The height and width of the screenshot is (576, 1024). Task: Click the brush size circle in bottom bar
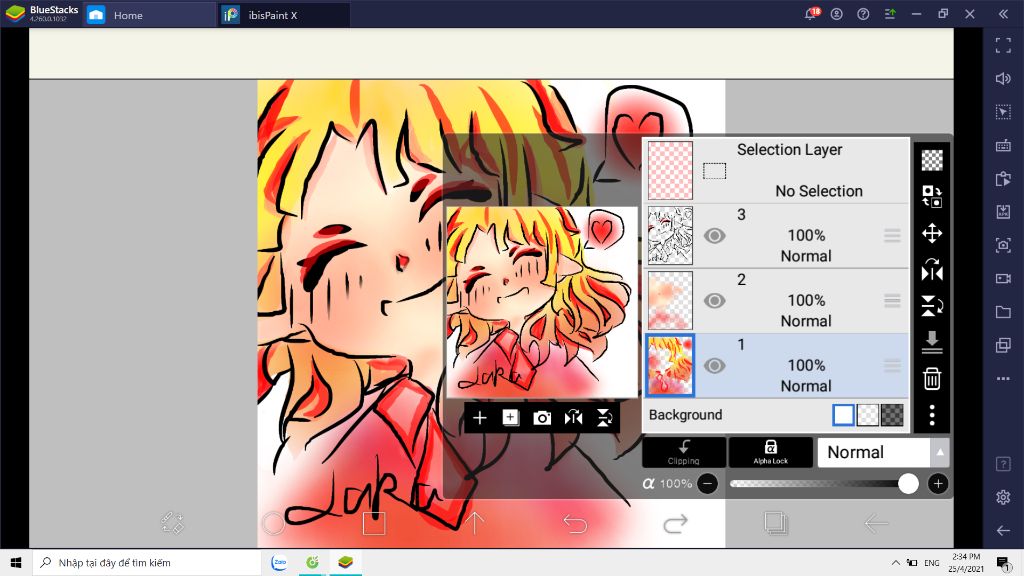pyautogui.click(x=273, y=523)
